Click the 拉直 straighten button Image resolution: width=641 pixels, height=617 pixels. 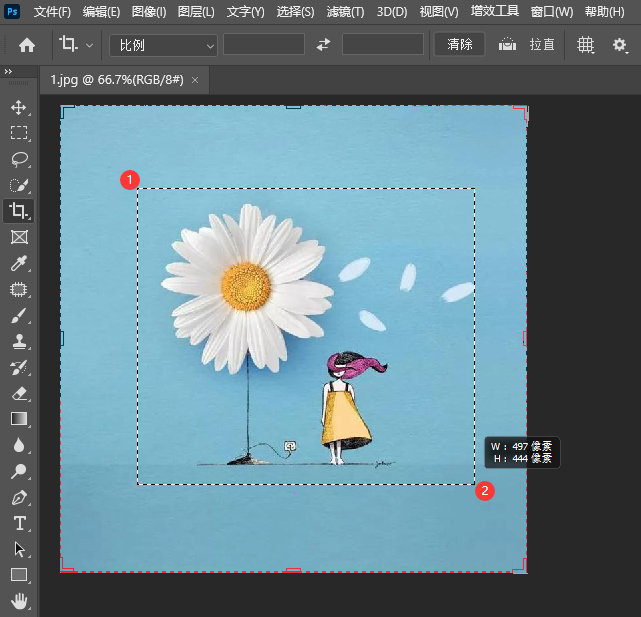542,45
